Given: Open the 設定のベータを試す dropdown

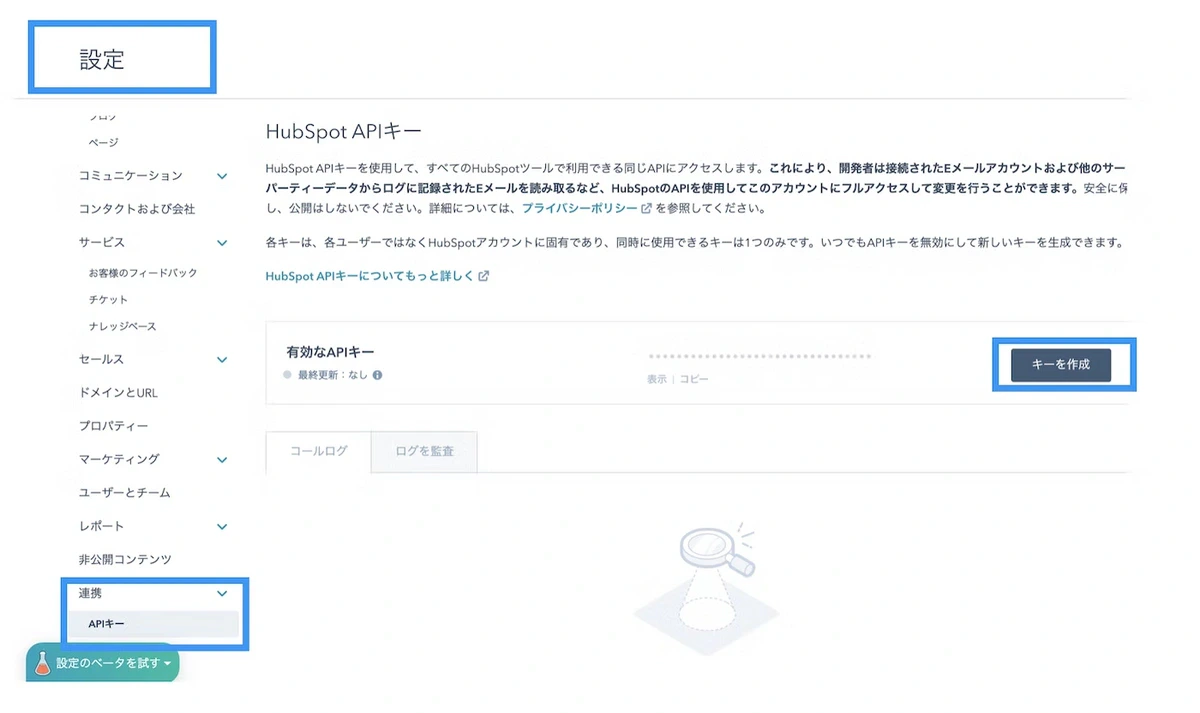Looking at the screenshot, I should pos(102,662).
